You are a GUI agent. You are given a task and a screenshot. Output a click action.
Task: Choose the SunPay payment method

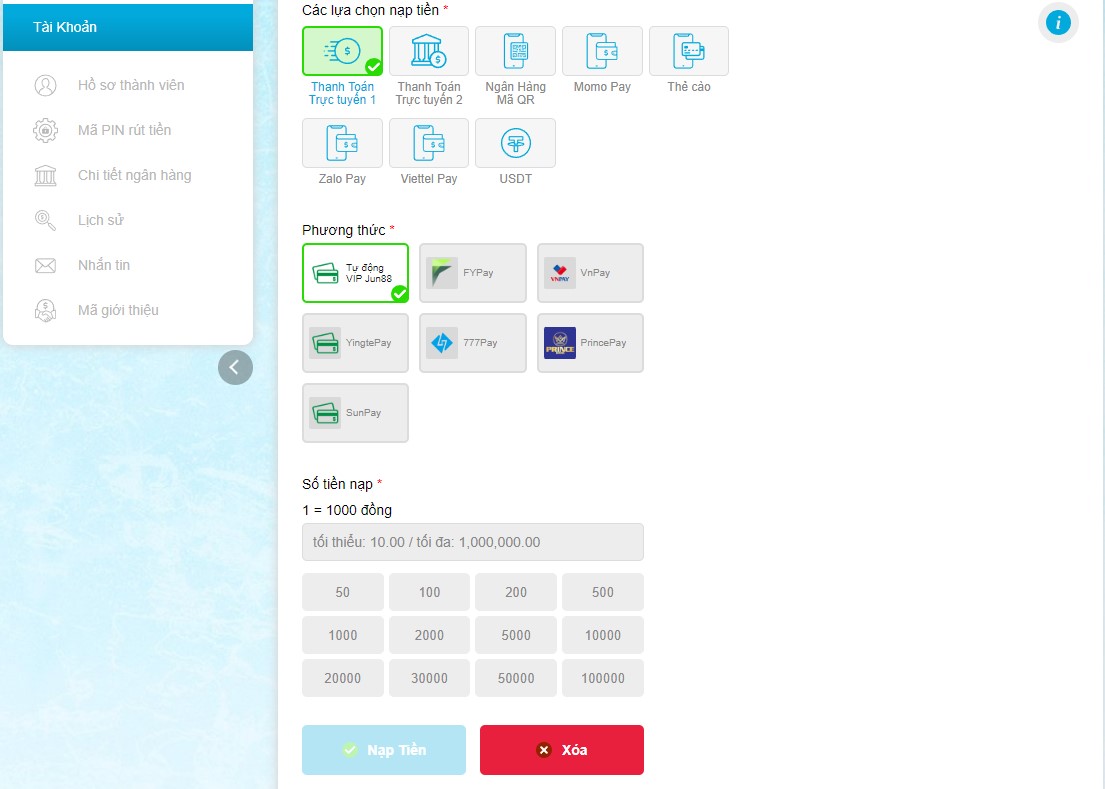tap(355, 413)
